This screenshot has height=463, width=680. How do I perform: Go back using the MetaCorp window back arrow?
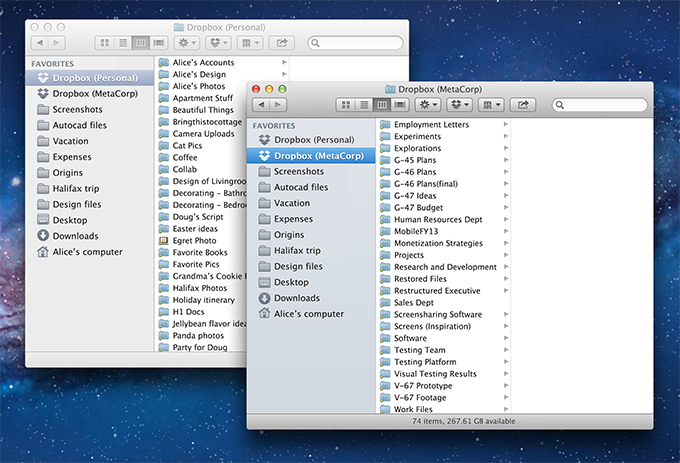pyautogui.click(x=263, y=105)
